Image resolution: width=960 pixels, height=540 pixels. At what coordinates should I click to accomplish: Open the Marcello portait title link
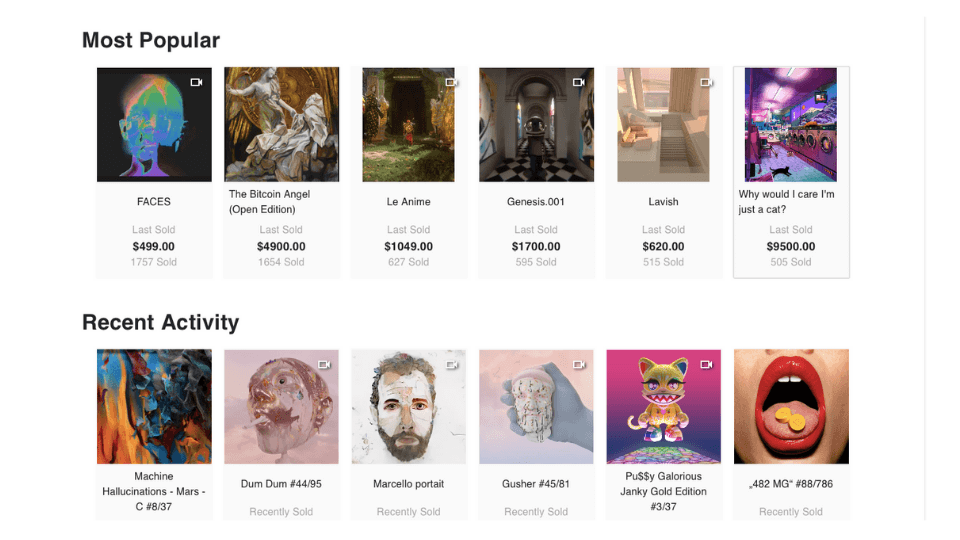point(408,484)
